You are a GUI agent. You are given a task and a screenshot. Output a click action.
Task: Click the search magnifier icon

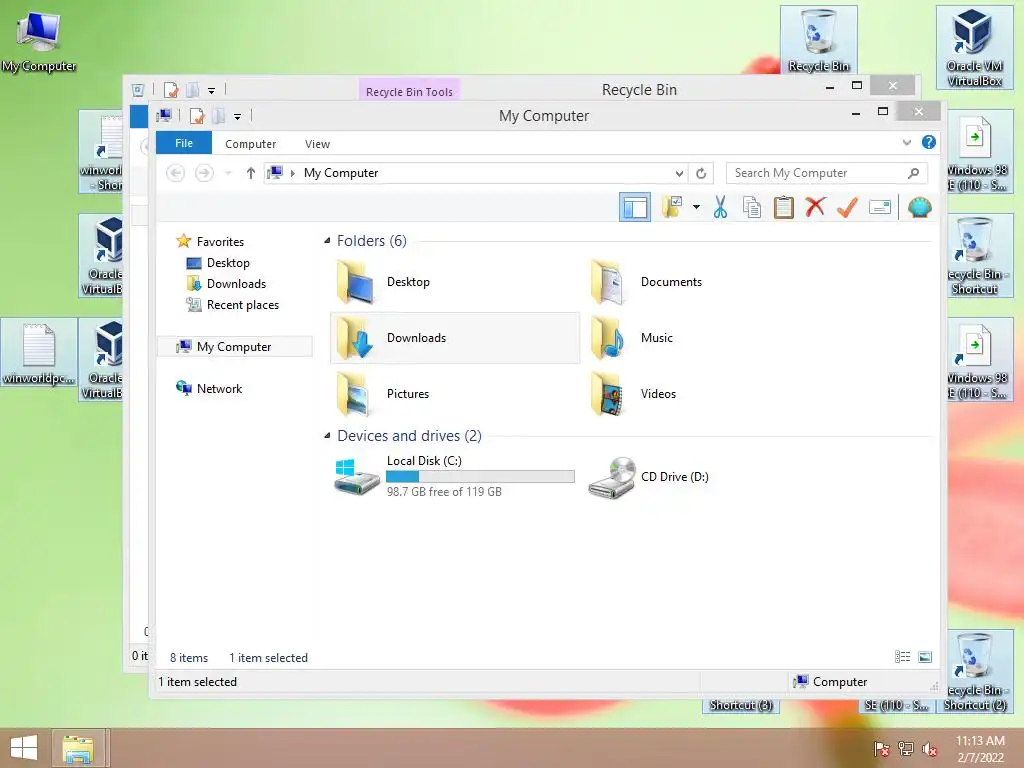(914, 173)
